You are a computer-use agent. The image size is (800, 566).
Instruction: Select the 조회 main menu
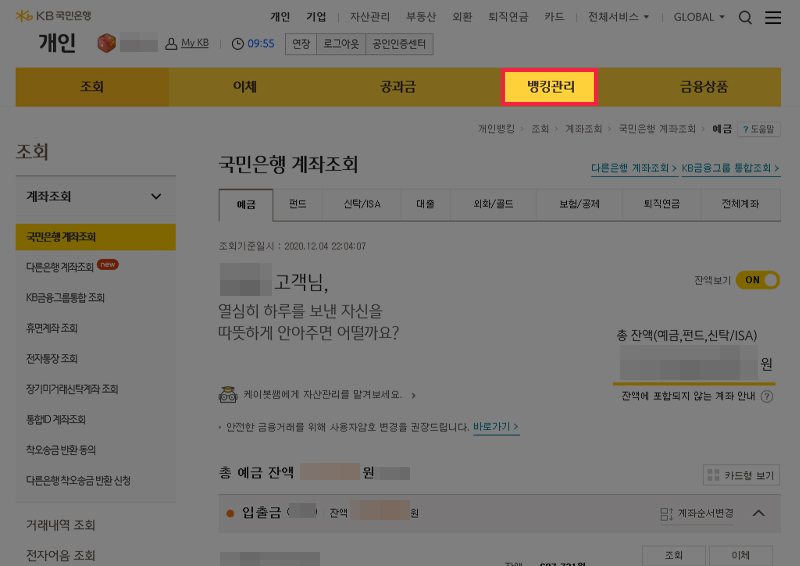[x=92, y=87]
